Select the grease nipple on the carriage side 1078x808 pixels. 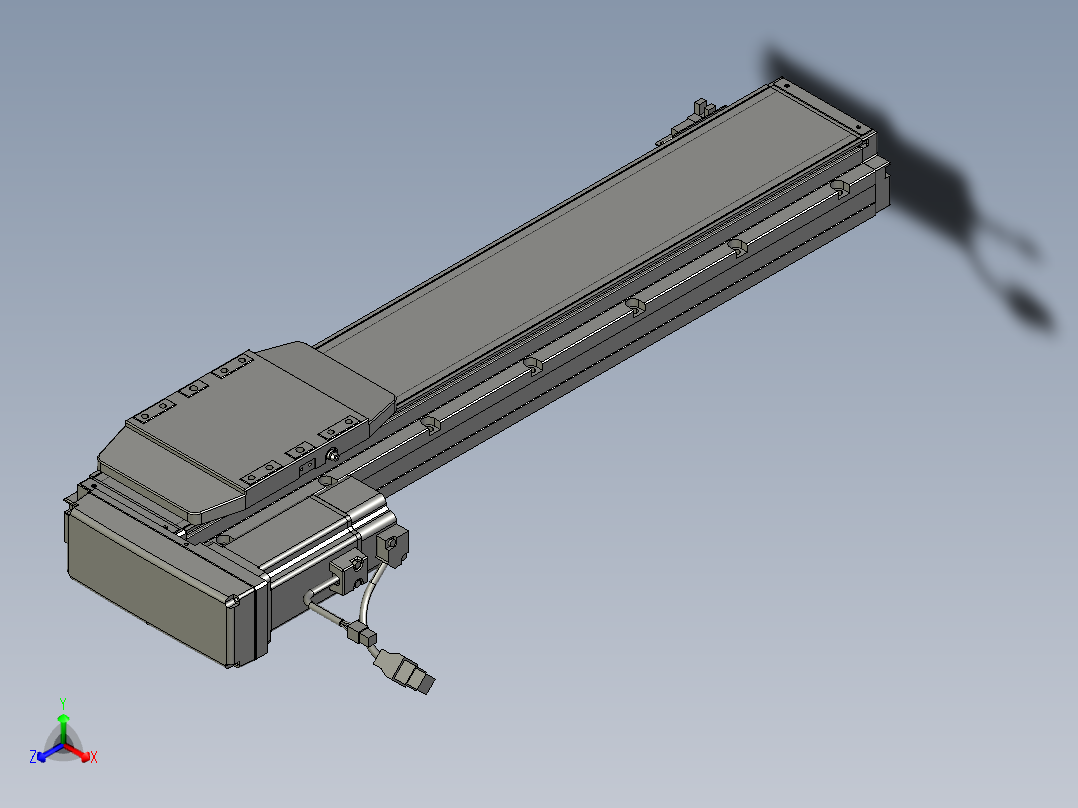tap(333, 455)
